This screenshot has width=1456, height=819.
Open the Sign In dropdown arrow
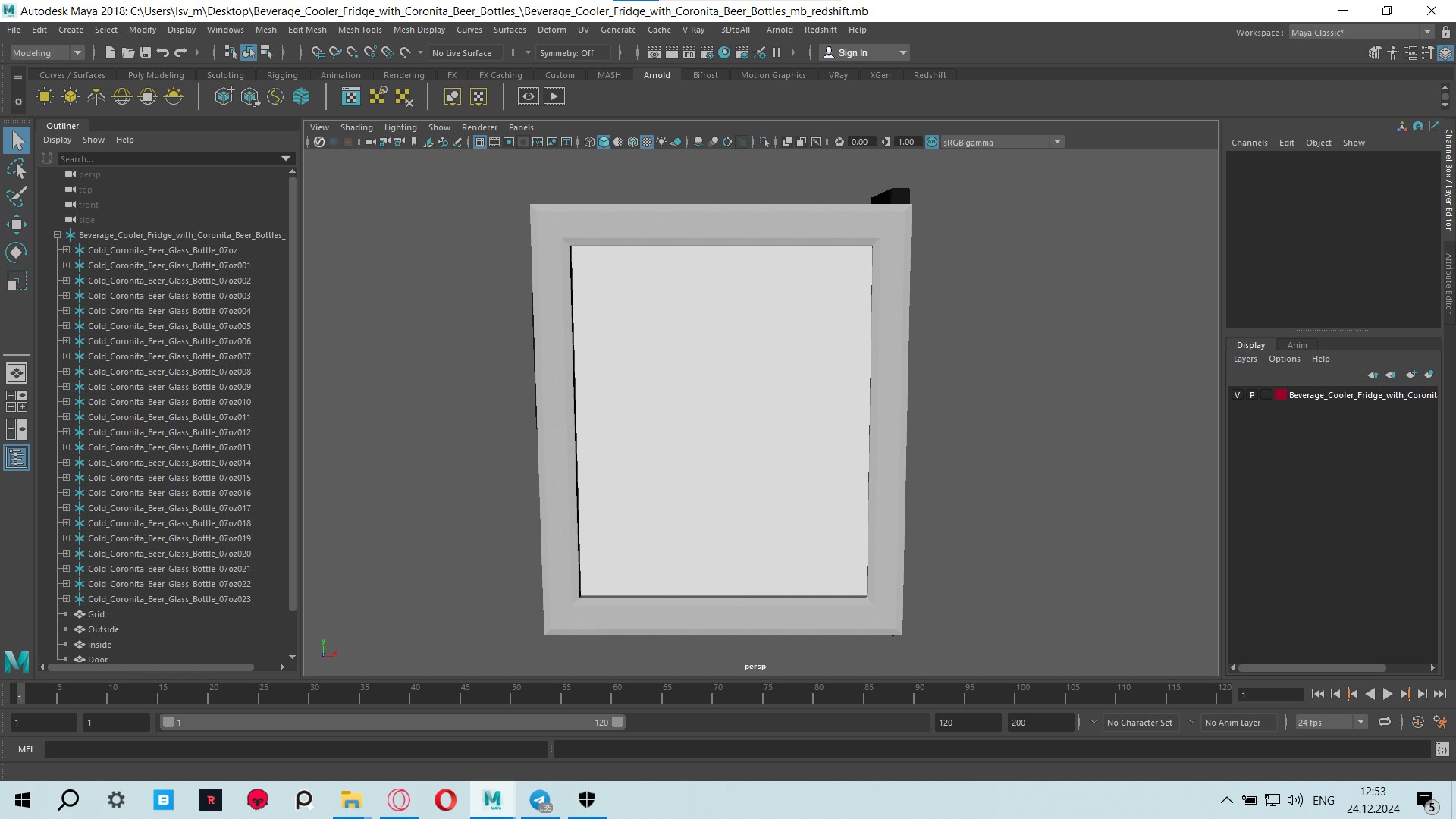pos(902,52)
